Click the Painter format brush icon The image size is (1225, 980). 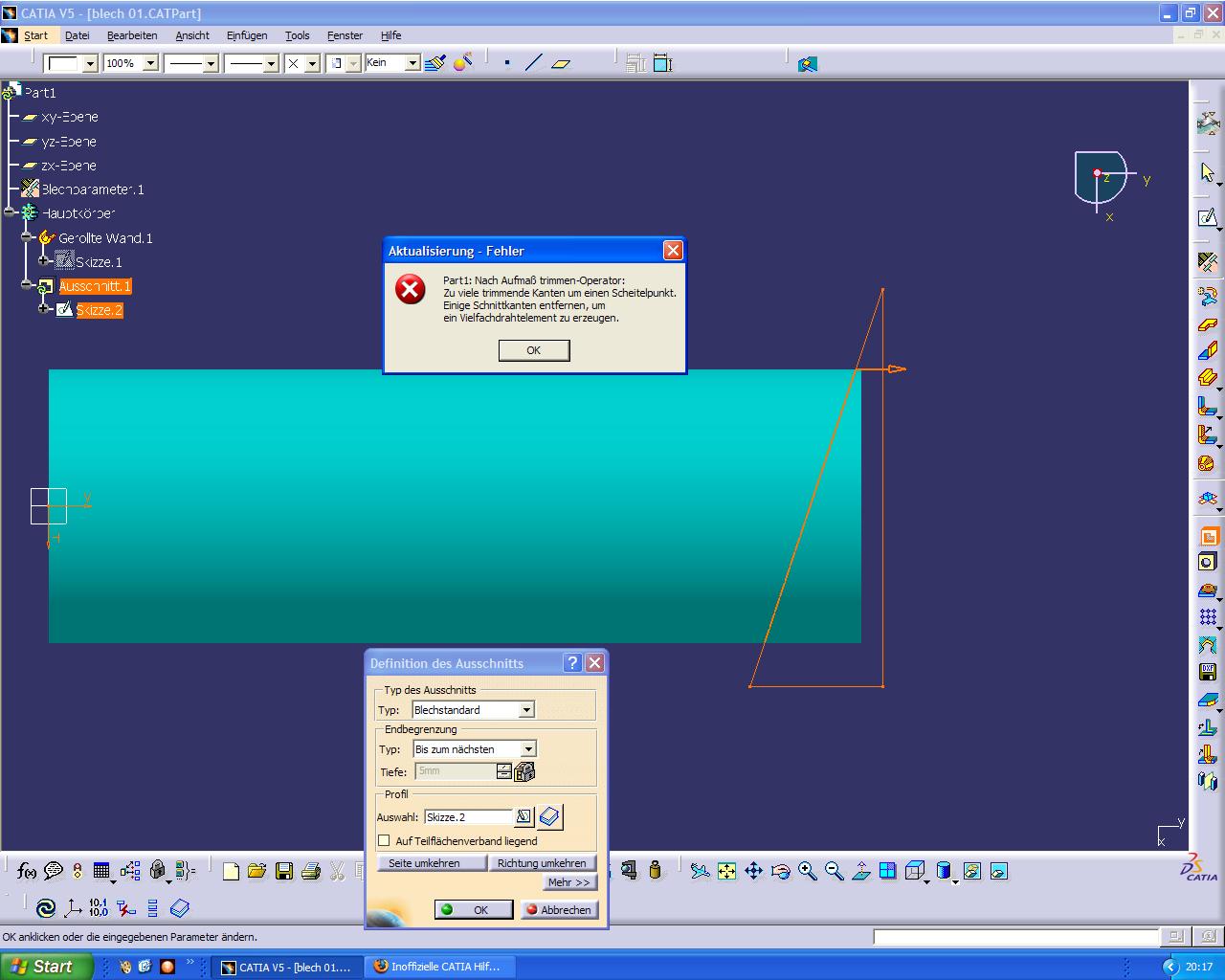435,63
